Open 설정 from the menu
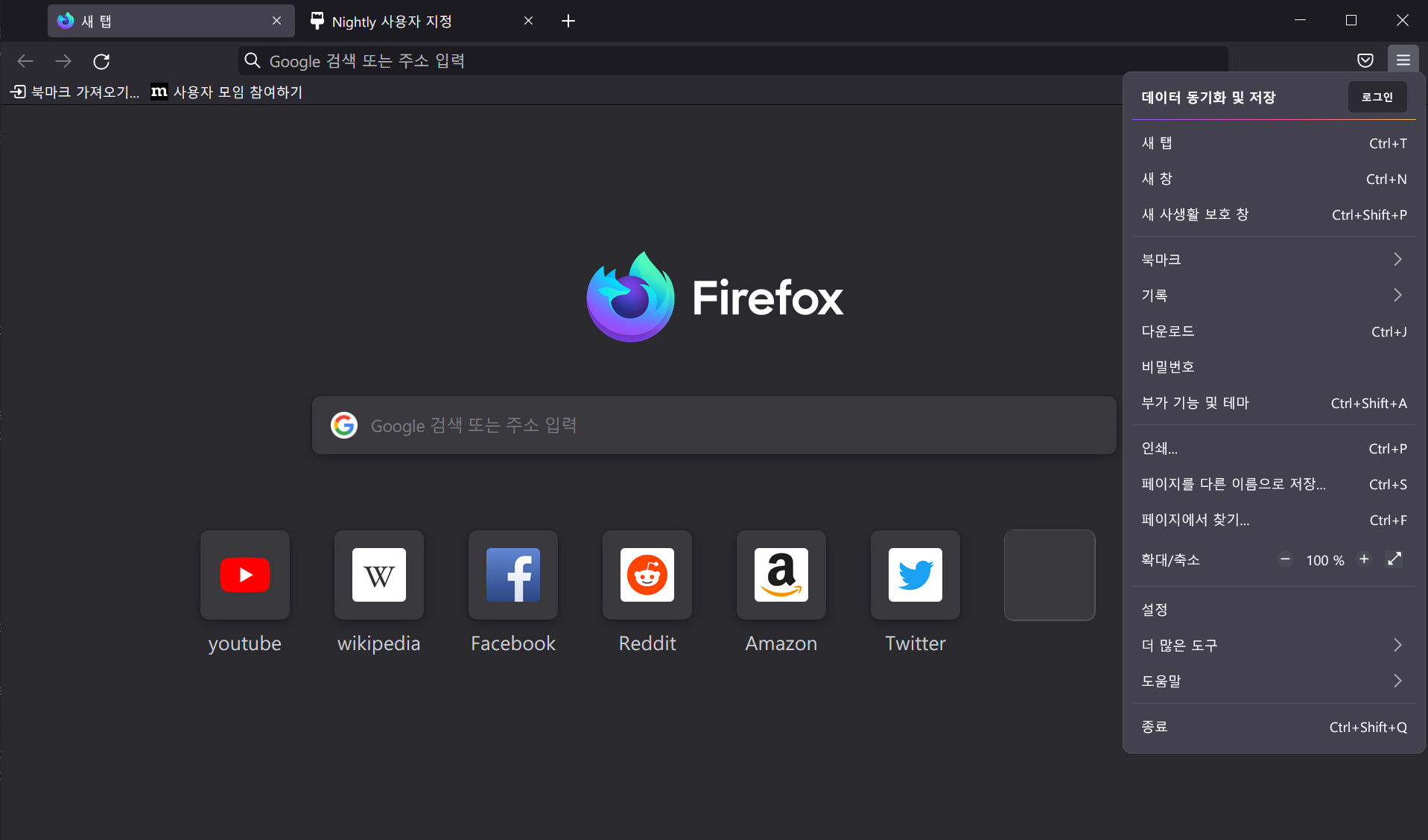 [1274, 610]
